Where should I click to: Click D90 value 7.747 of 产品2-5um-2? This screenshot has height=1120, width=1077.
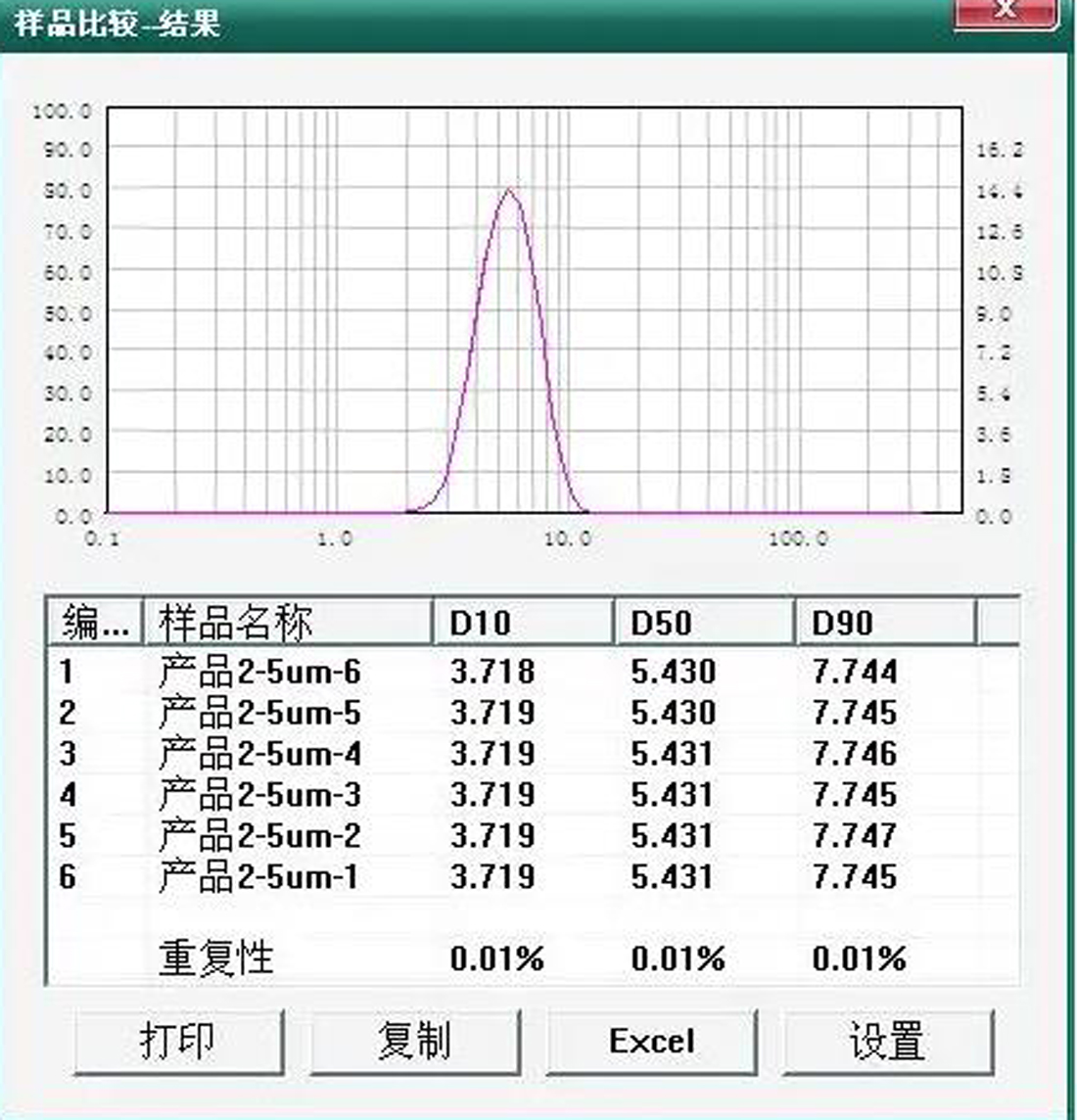tap(855, 836)
